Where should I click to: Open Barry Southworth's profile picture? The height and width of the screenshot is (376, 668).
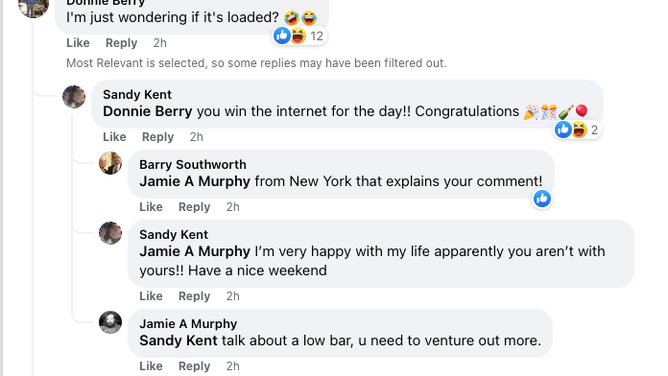[x=110, y=163]
